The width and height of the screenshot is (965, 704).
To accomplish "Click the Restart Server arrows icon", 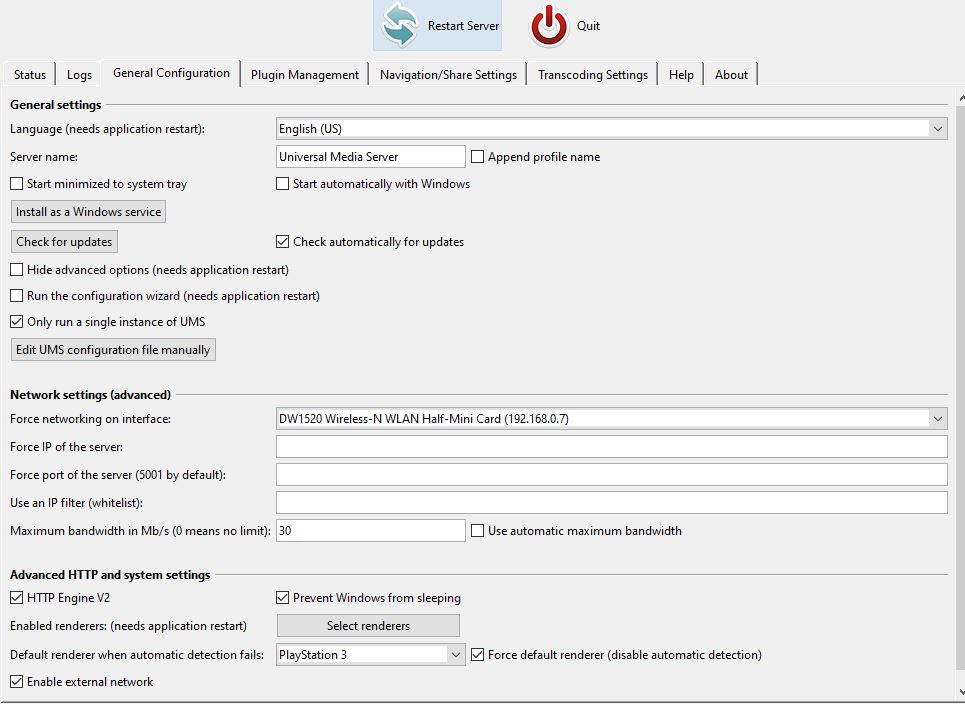I will coord(399,26).
